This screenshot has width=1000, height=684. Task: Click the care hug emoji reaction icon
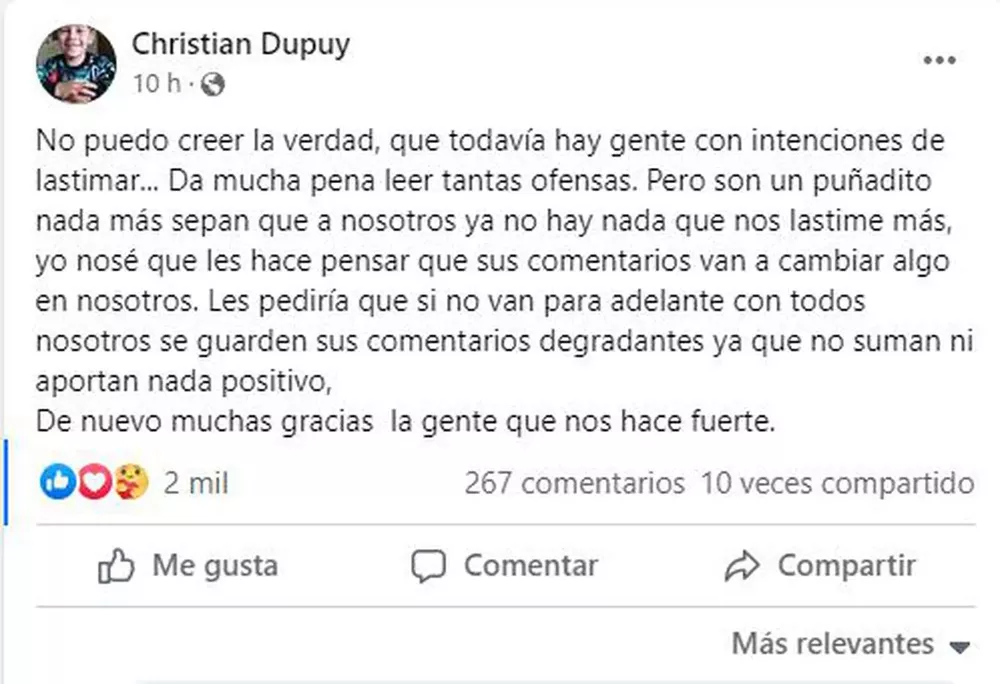tap(131, 484)
